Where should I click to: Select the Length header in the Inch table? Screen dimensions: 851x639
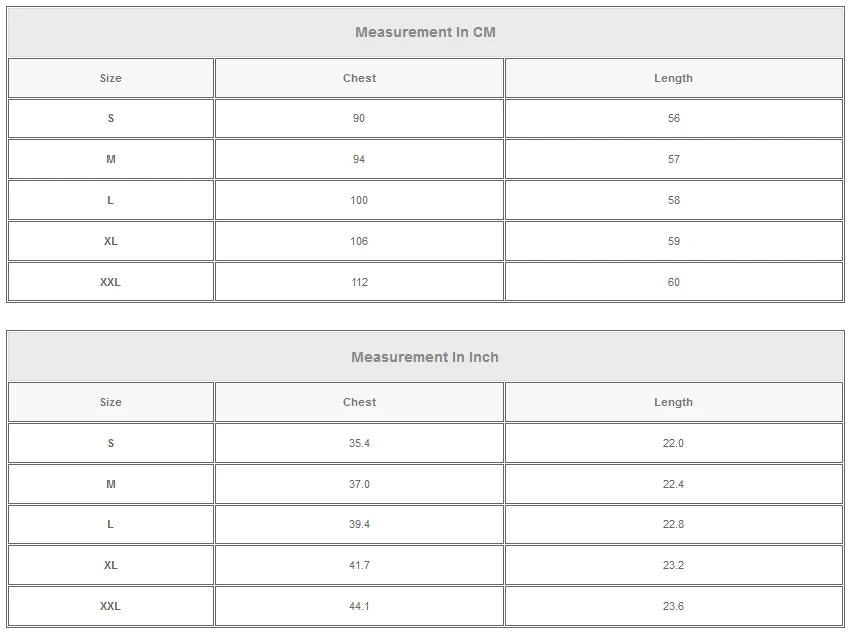(x=673, y=402)
